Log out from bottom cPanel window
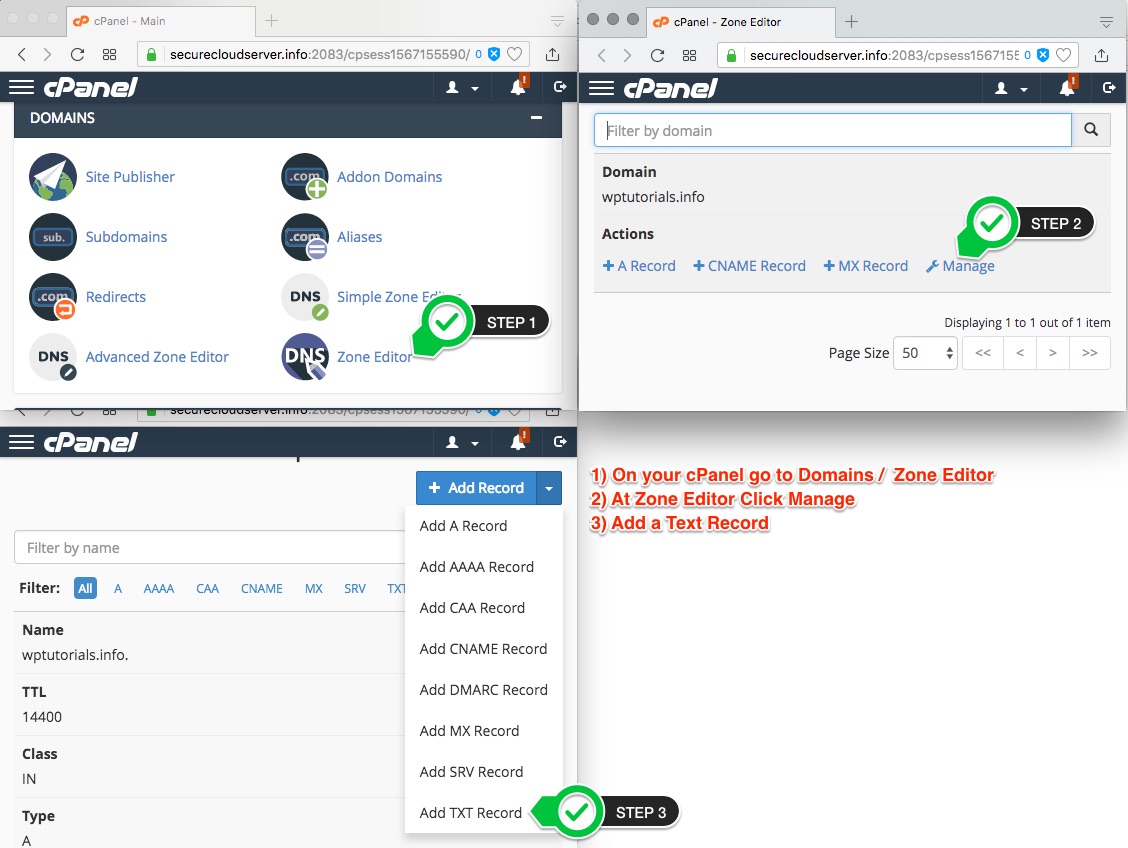Viewport: 1128px width, 848px height. pyautogui.click(x=560, y=442)
